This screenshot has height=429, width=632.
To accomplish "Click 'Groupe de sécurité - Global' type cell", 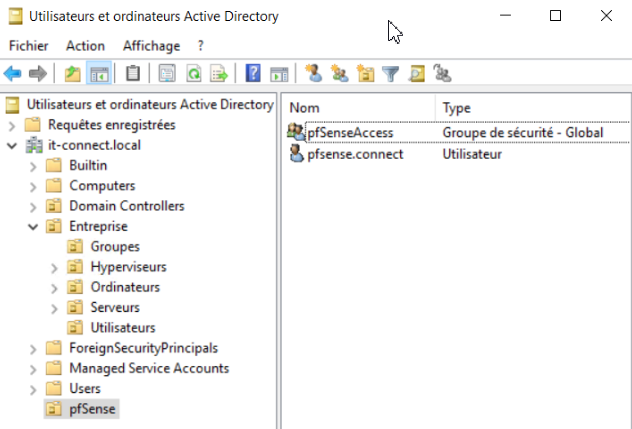I will (523, 133).
